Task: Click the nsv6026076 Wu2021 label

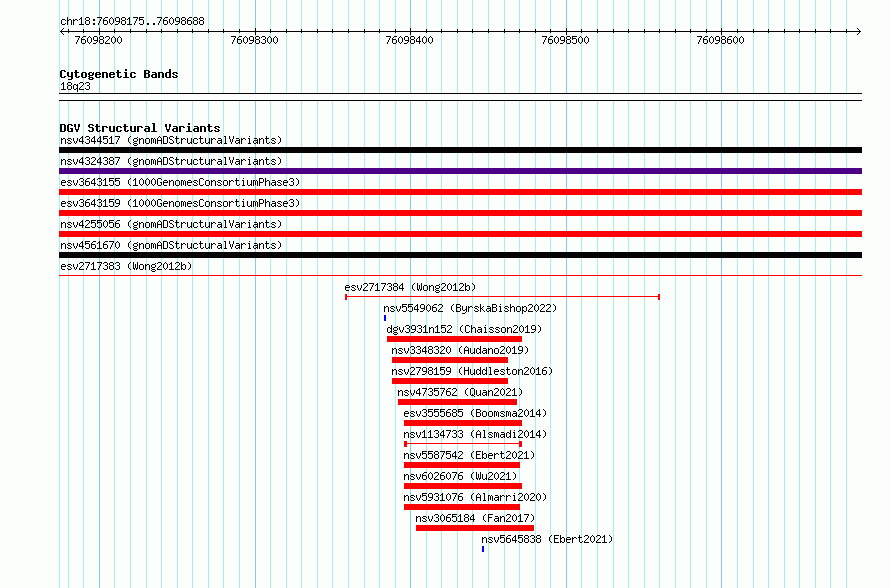Action: [x=460, y=476]
